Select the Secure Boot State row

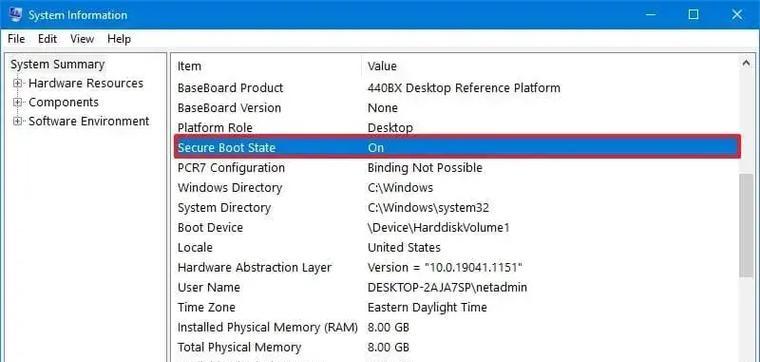[457, 147]
